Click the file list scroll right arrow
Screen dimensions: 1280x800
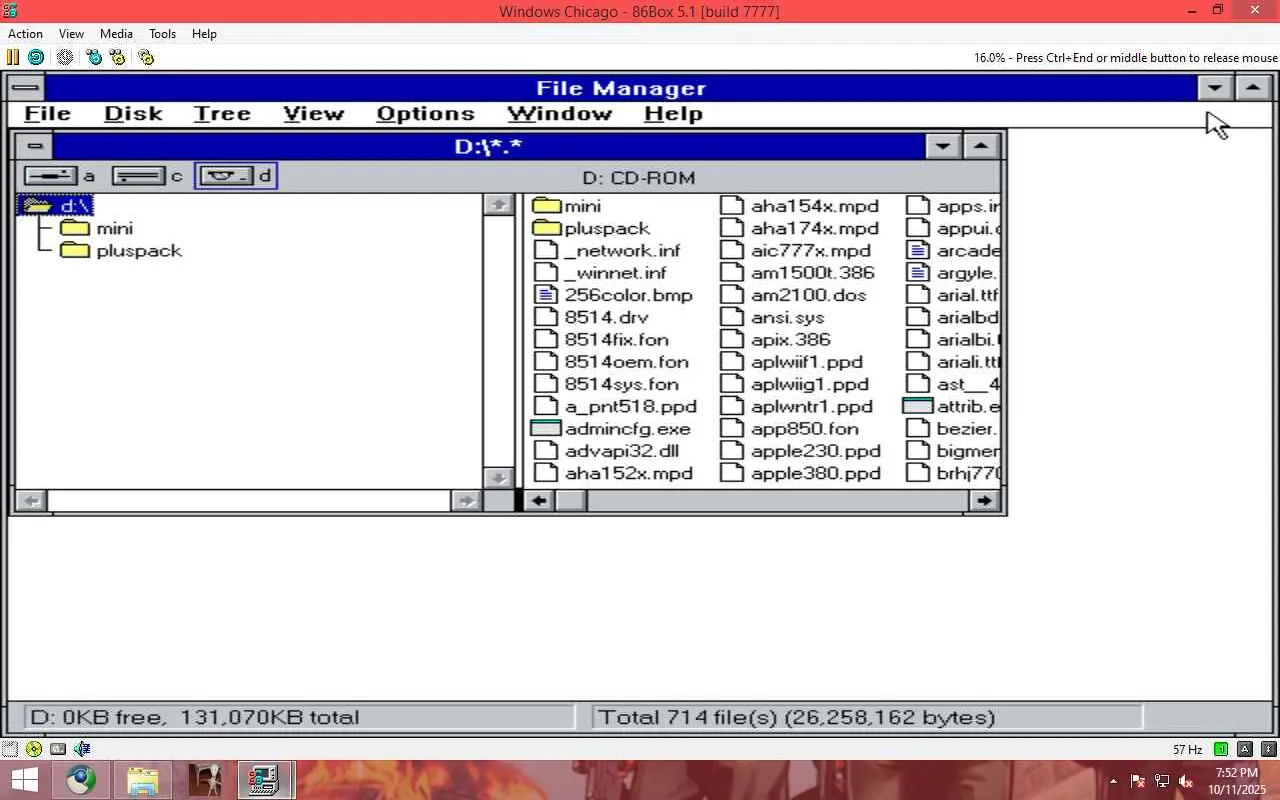tap(985, 500)
